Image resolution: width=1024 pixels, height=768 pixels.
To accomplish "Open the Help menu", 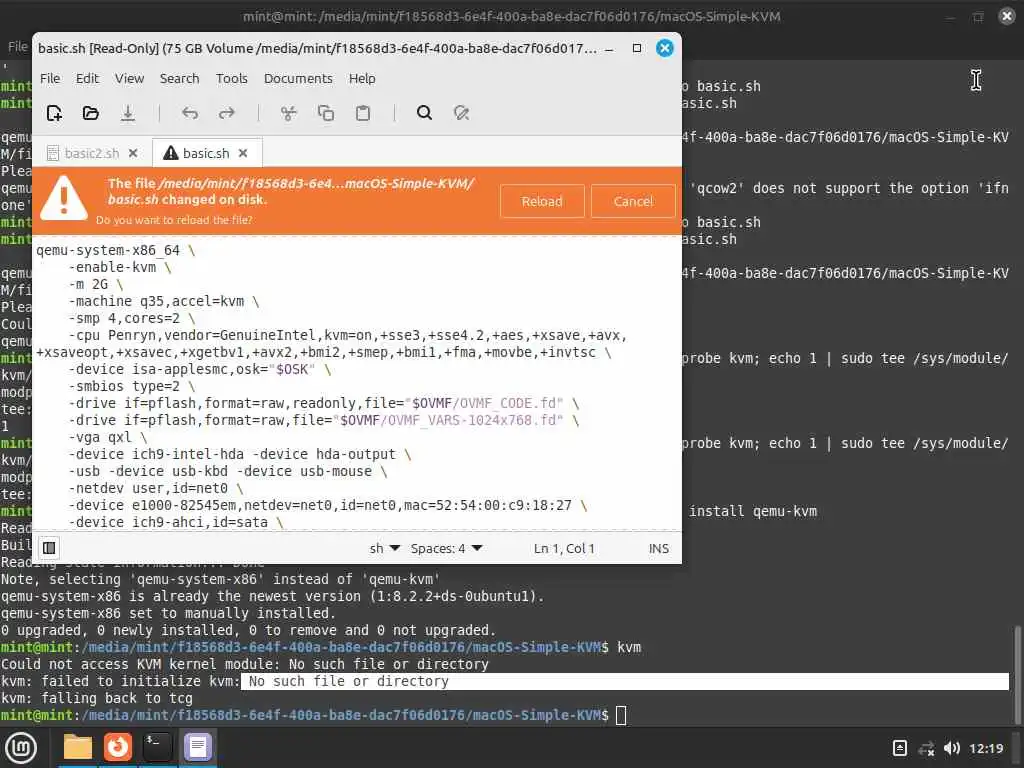I will coord(362,78).
